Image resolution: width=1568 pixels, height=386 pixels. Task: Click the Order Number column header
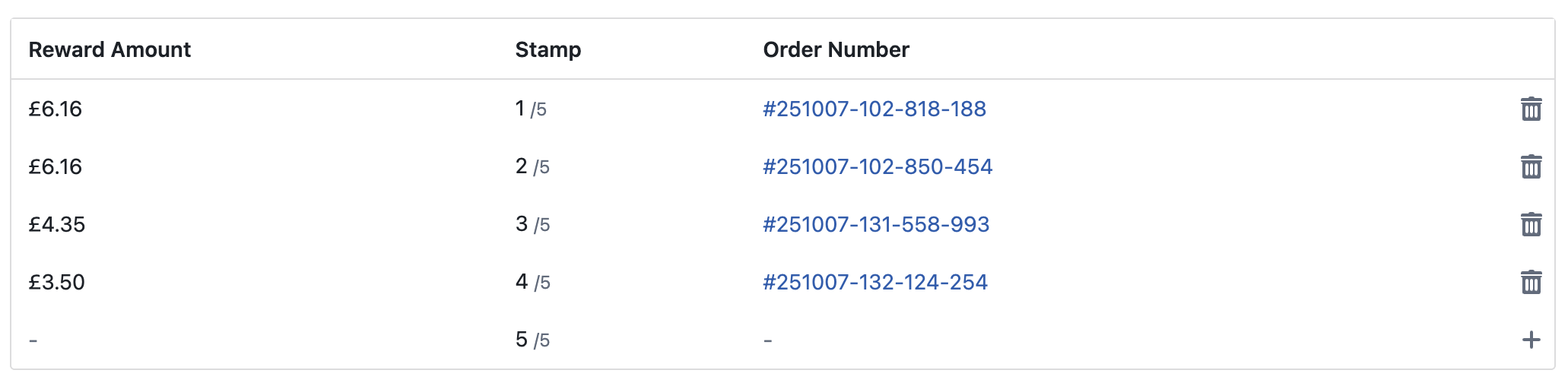[836, 50]
